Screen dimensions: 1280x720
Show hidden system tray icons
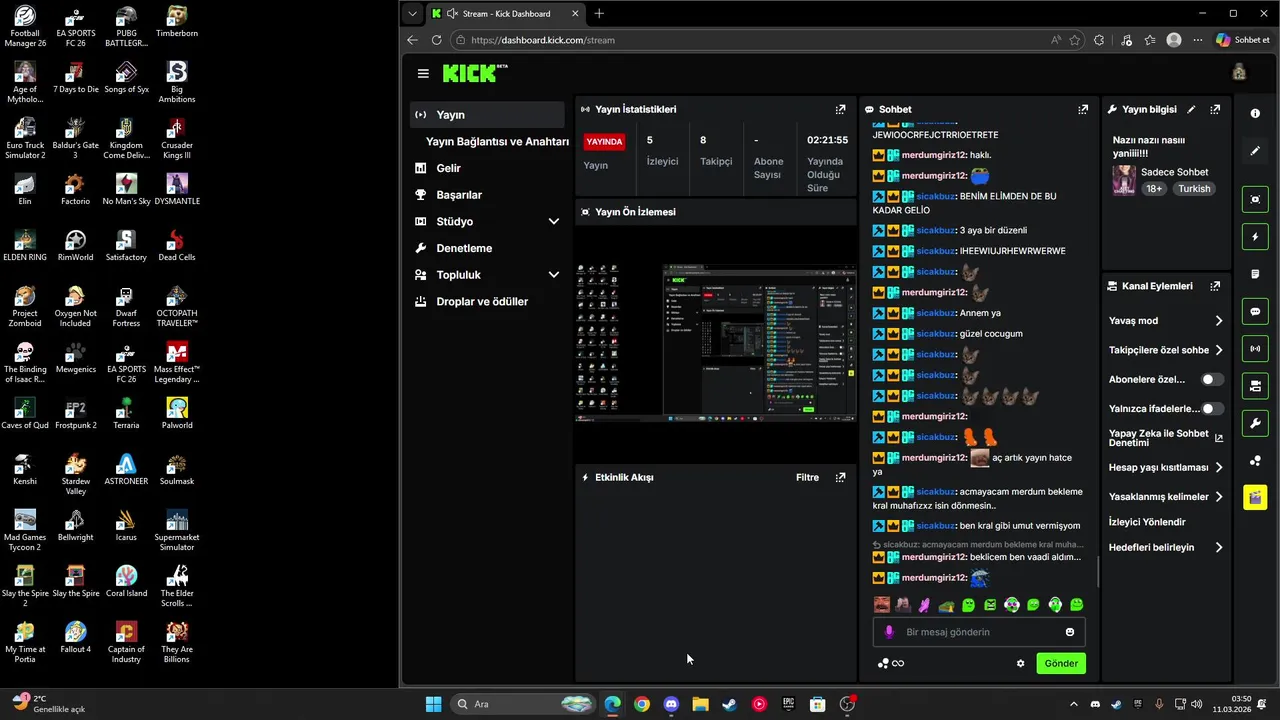(x=1074, y=704)
